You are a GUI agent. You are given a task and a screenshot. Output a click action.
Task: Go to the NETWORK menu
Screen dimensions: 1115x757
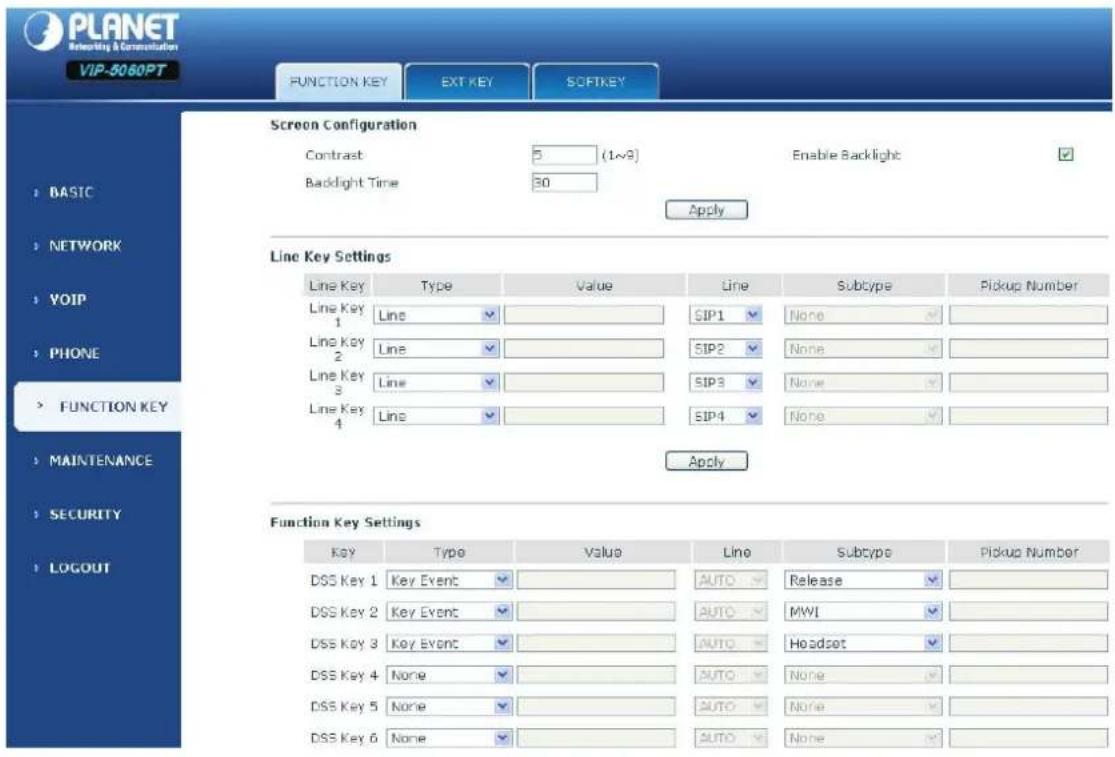click(x=85, y=246)
